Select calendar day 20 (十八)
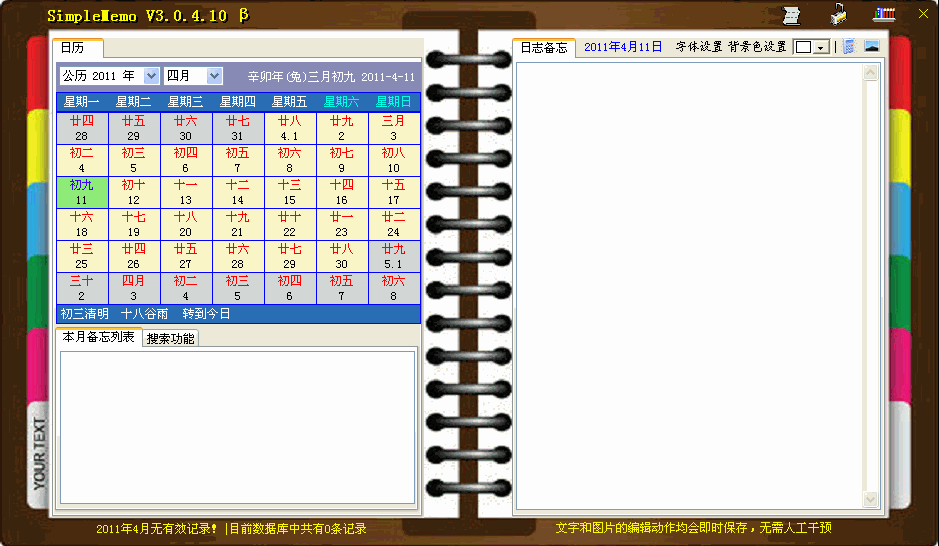The width and height of the screenshot is (939, 546). click(186, 224)
